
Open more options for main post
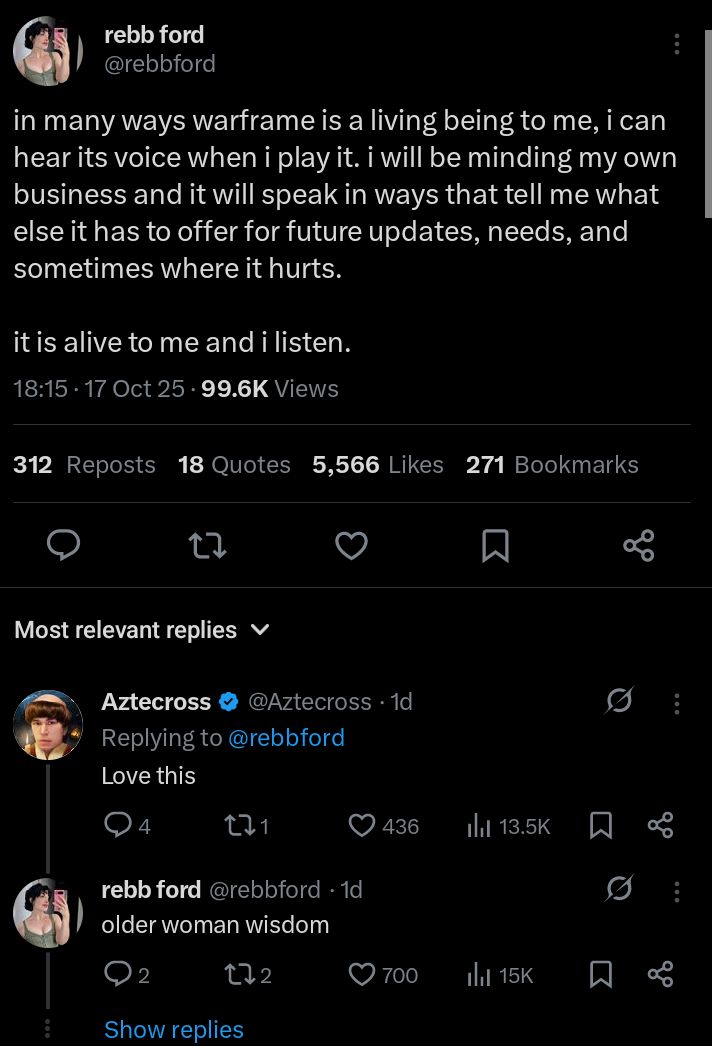point(677,44)
